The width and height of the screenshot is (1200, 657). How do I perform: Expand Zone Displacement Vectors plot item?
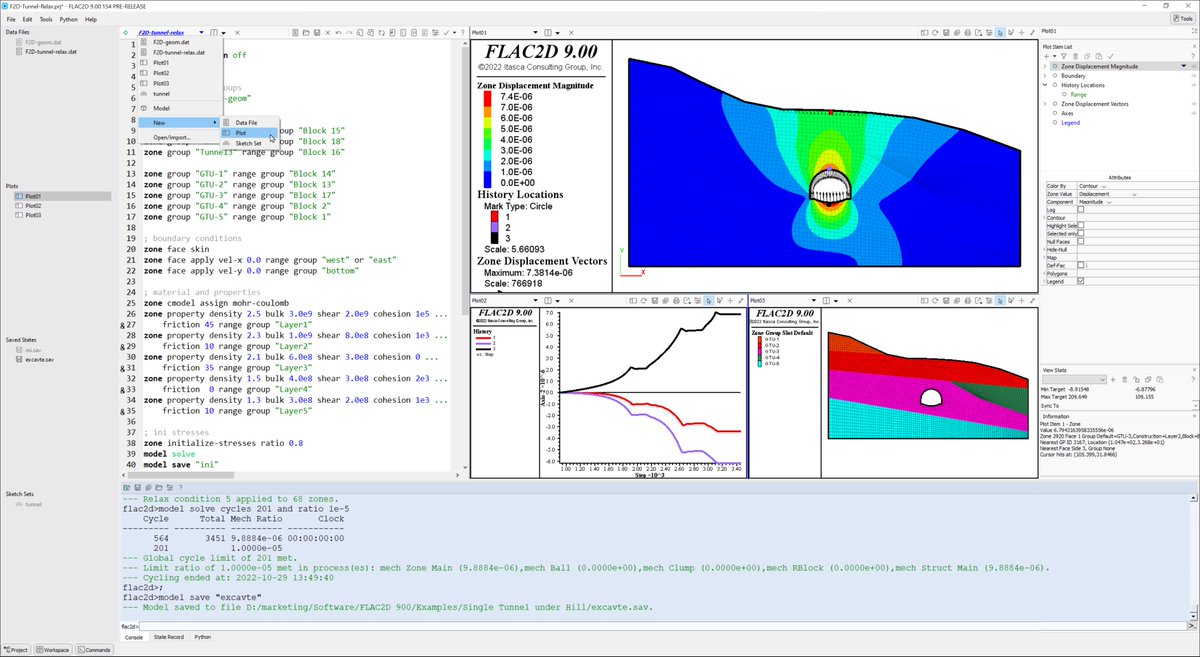(x=1044, y=104)
